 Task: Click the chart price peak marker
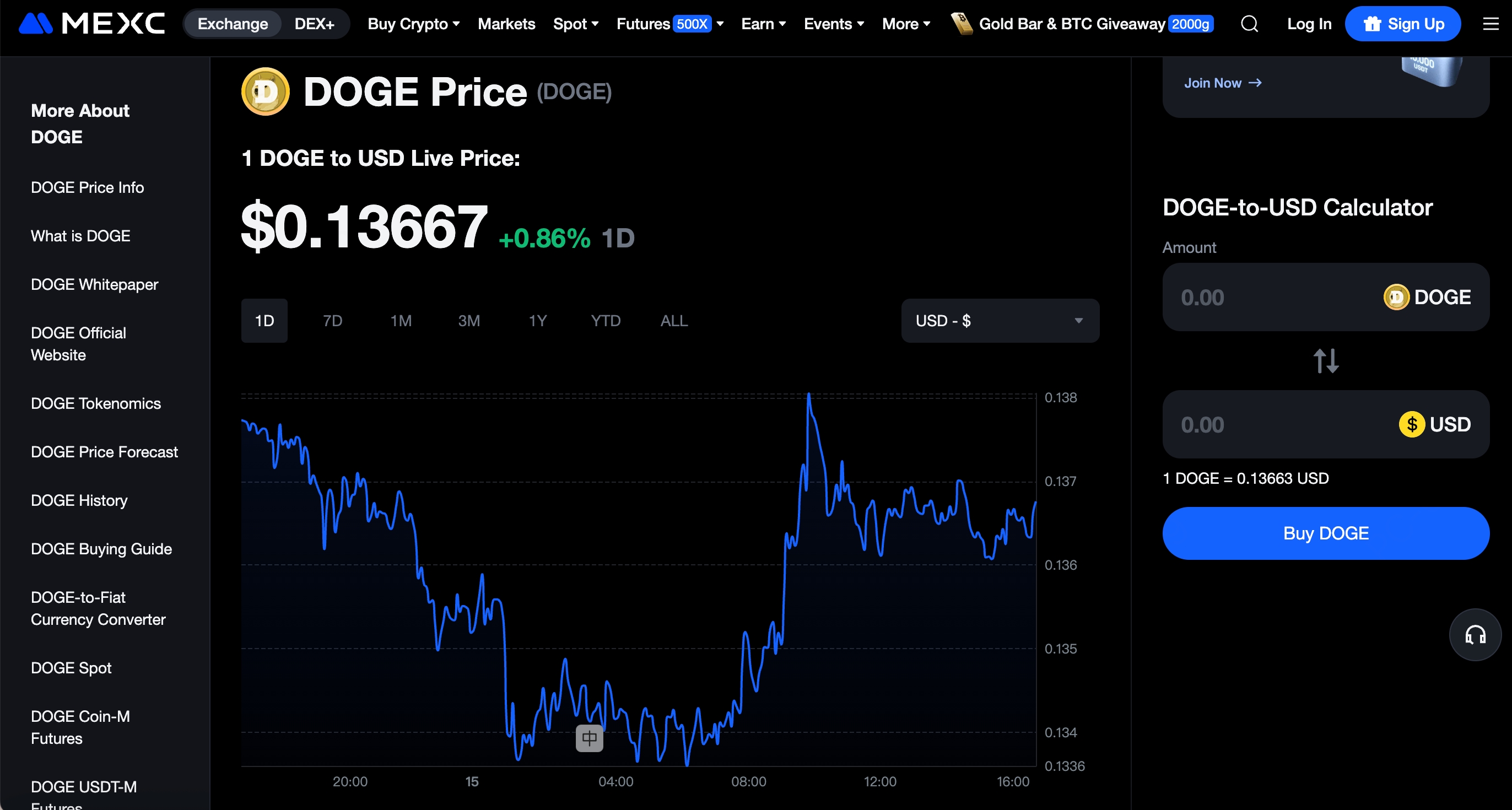pyautogui.click(x=809, y=395)
